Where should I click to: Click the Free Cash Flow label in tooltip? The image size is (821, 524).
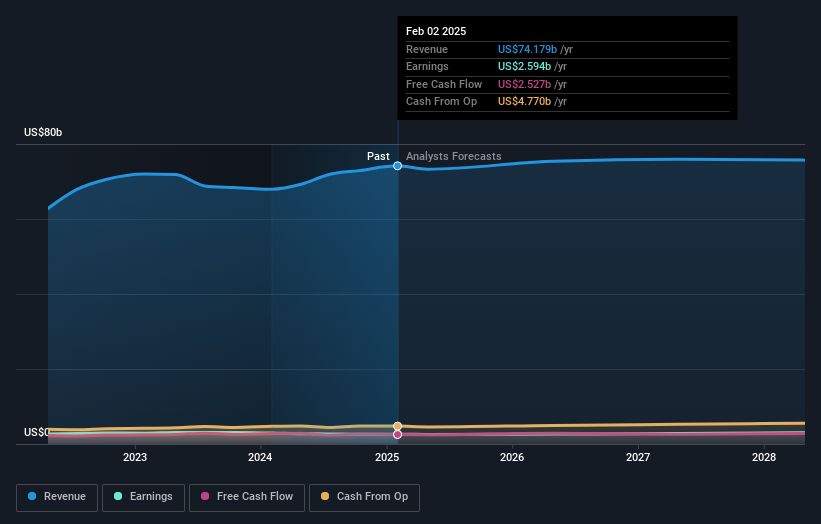tap(444, 84)
